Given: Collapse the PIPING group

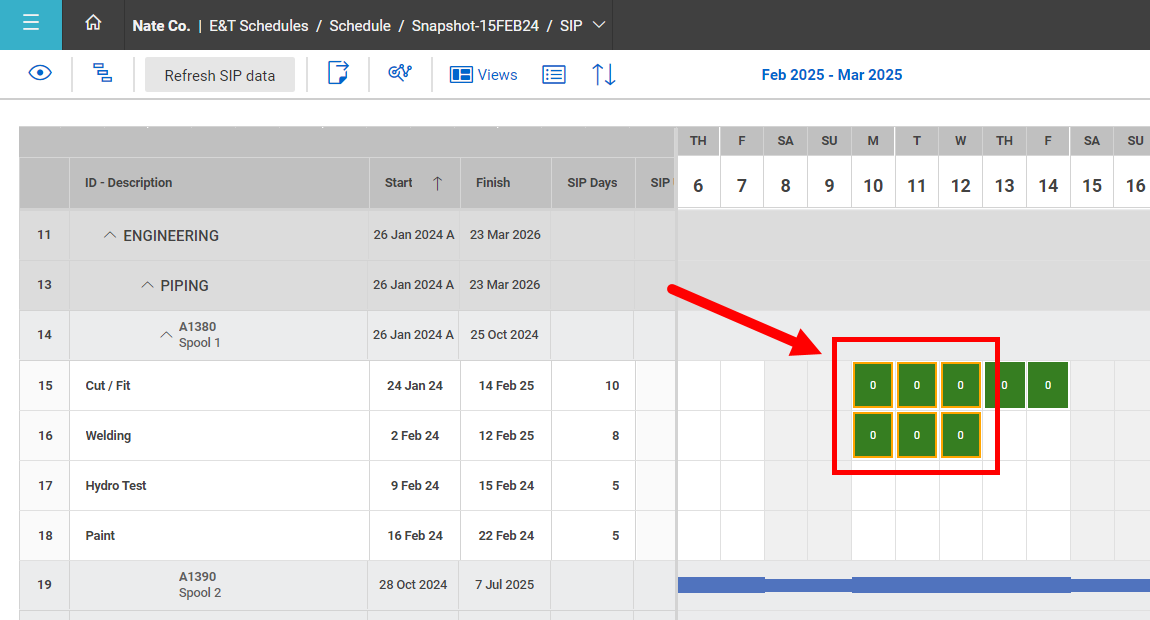Looking at the screenshot, I should tap(147, 285).
